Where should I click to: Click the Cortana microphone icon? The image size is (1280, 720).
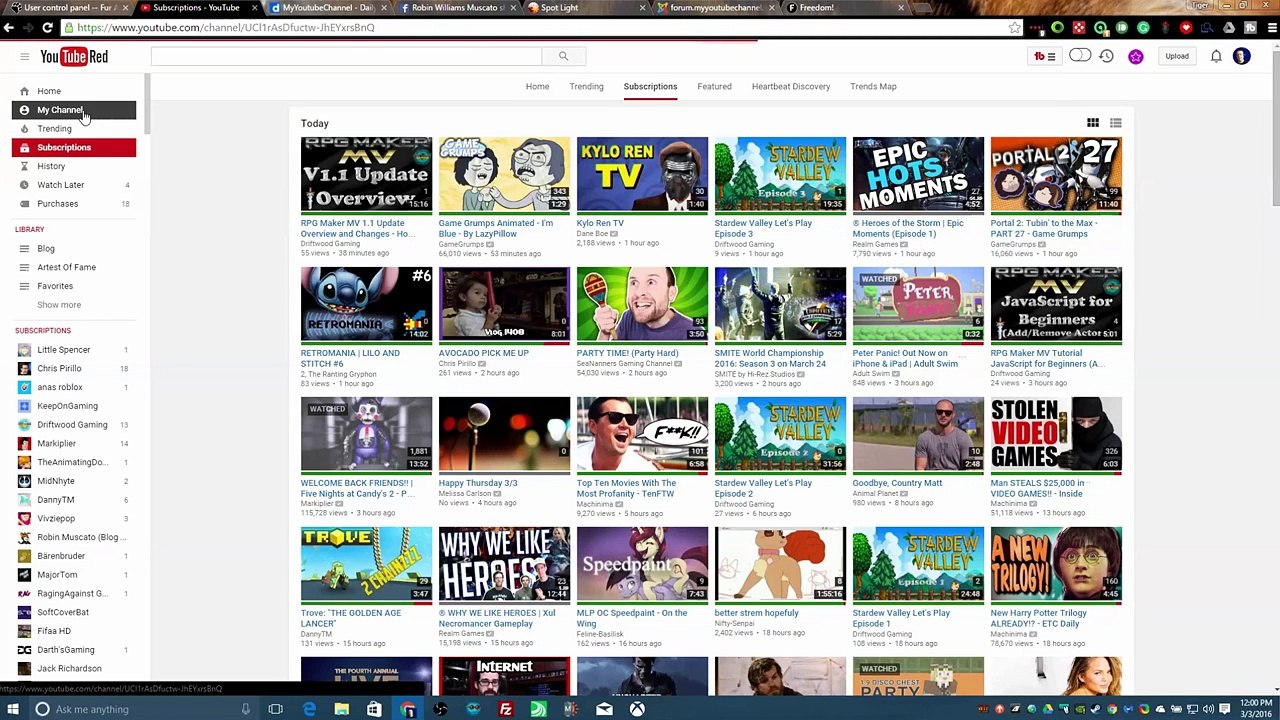click(x=245, y=709)
